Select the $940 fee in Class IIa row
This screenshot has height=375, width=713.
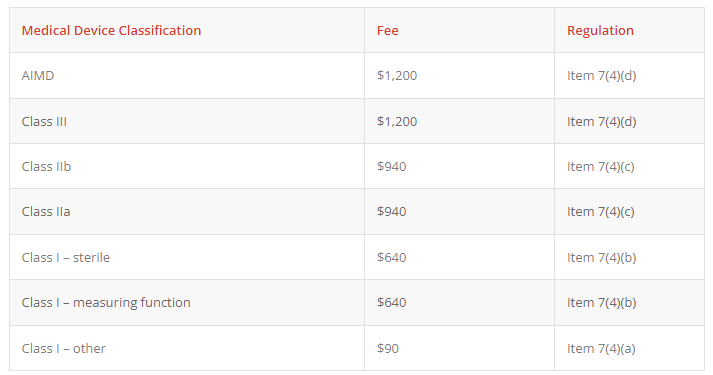(392, 212)
